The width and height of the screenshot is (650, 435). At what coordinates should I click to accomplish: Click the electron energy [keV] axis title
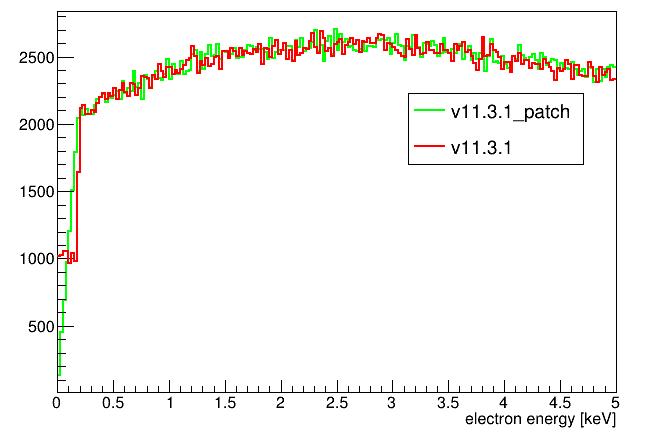(x=541, y=419)
